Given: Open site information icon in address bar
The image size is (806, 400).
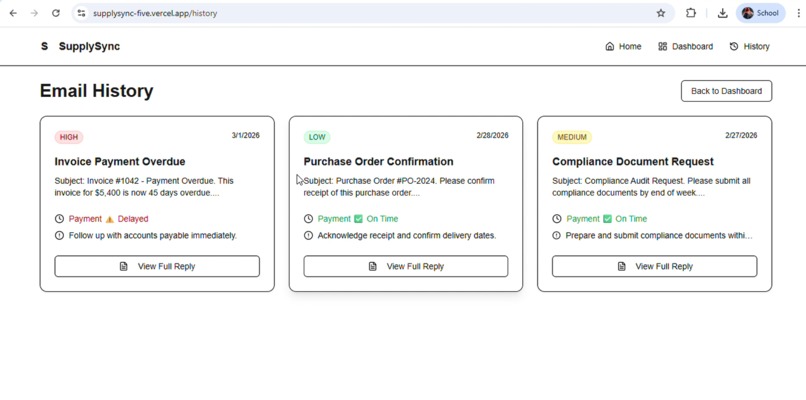Looking at the screenshot, I should pos(81,13).
